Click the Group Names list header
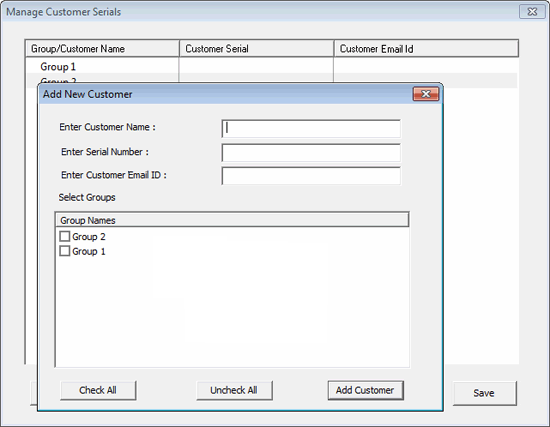550x427 pixels. coord(232,220)
